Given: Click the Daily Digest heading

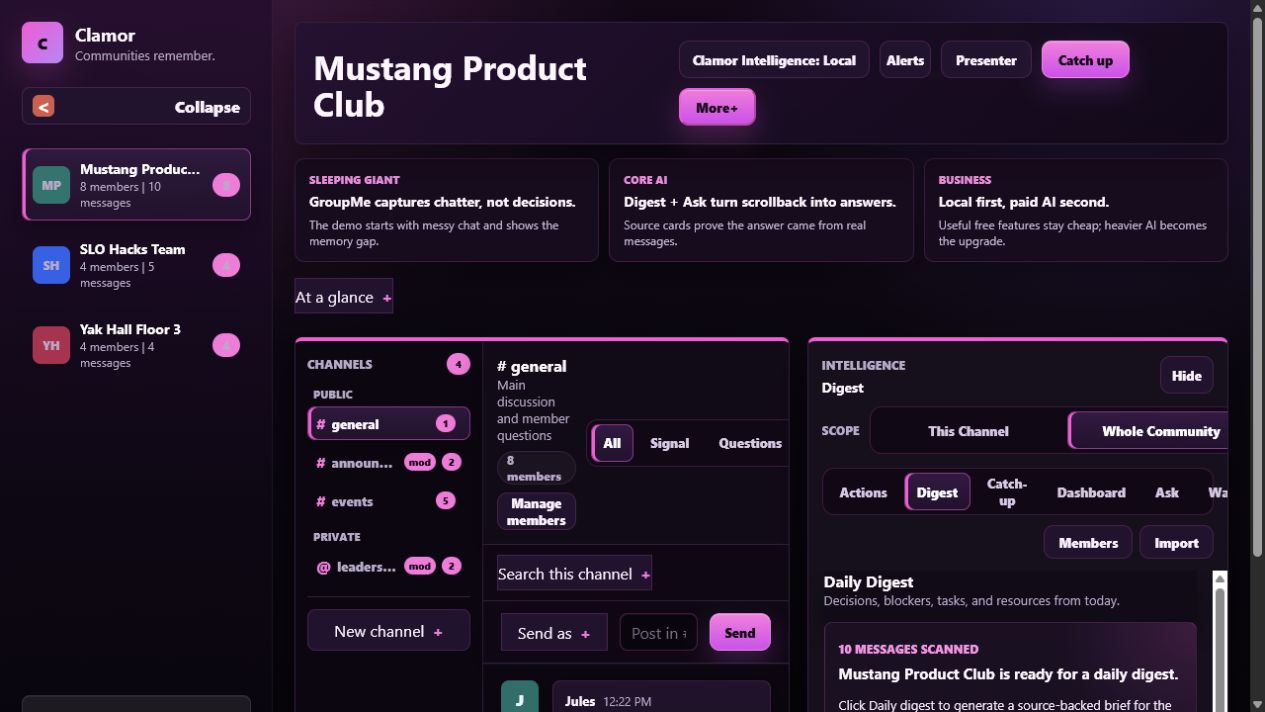Looking at the screenshot, I should pos(868,581).
